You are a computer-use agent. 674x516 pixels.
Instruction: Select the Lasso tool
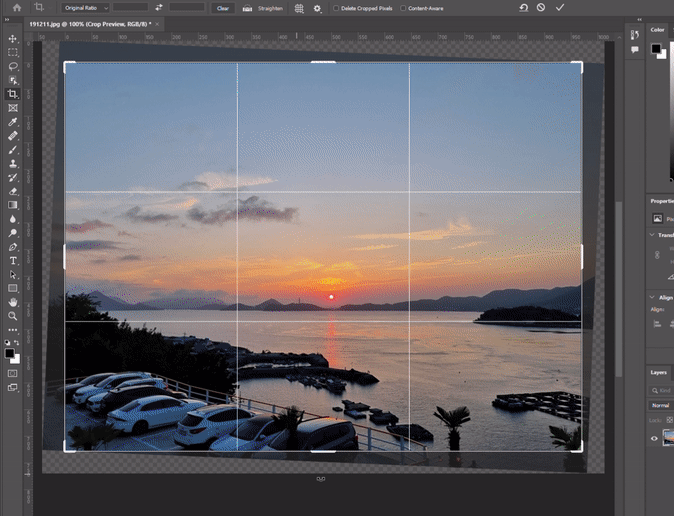pyautogui.click(x=12, y=66)
